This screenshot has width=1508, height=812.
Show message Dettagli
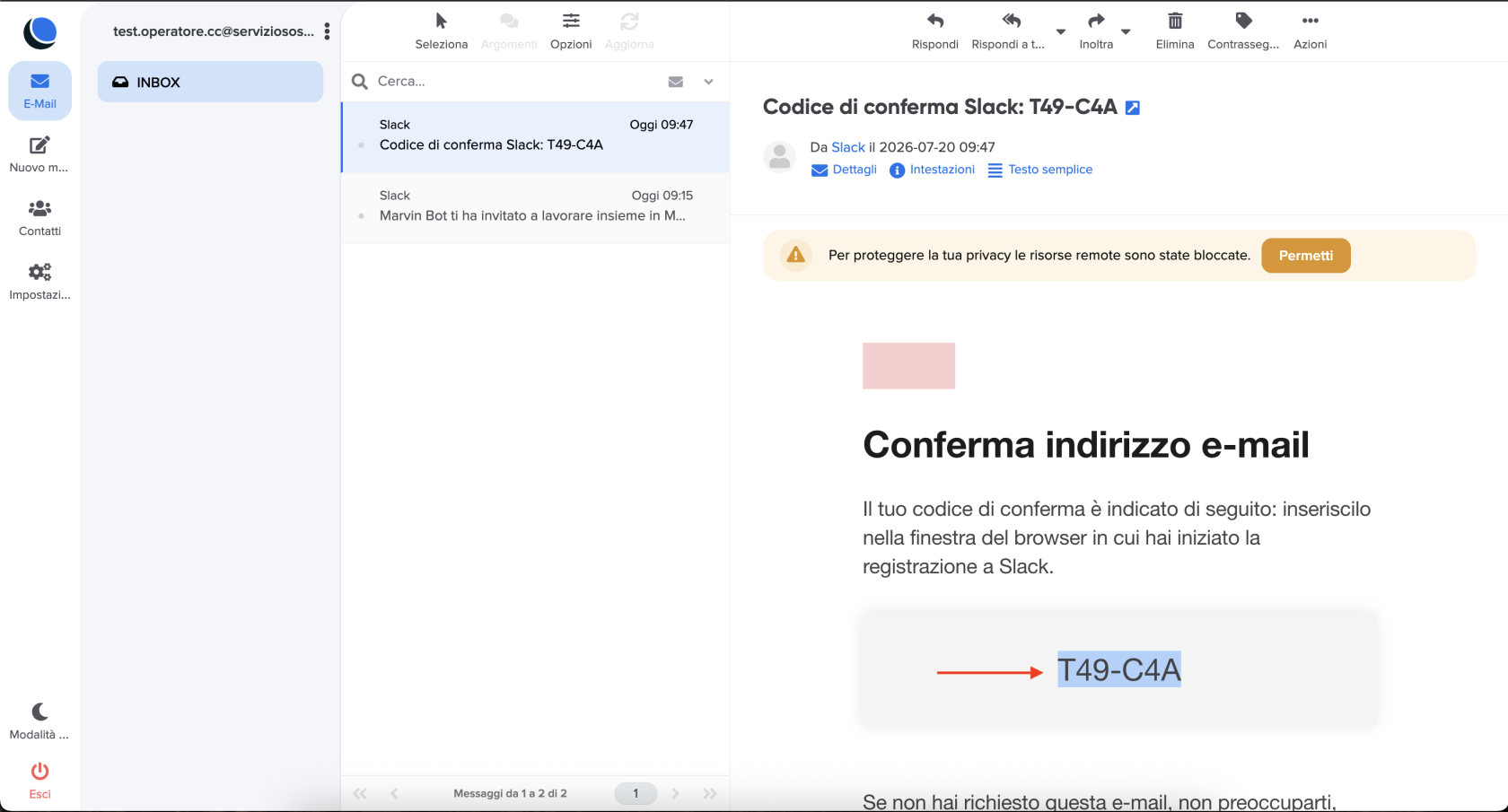(x=844, y=170)
